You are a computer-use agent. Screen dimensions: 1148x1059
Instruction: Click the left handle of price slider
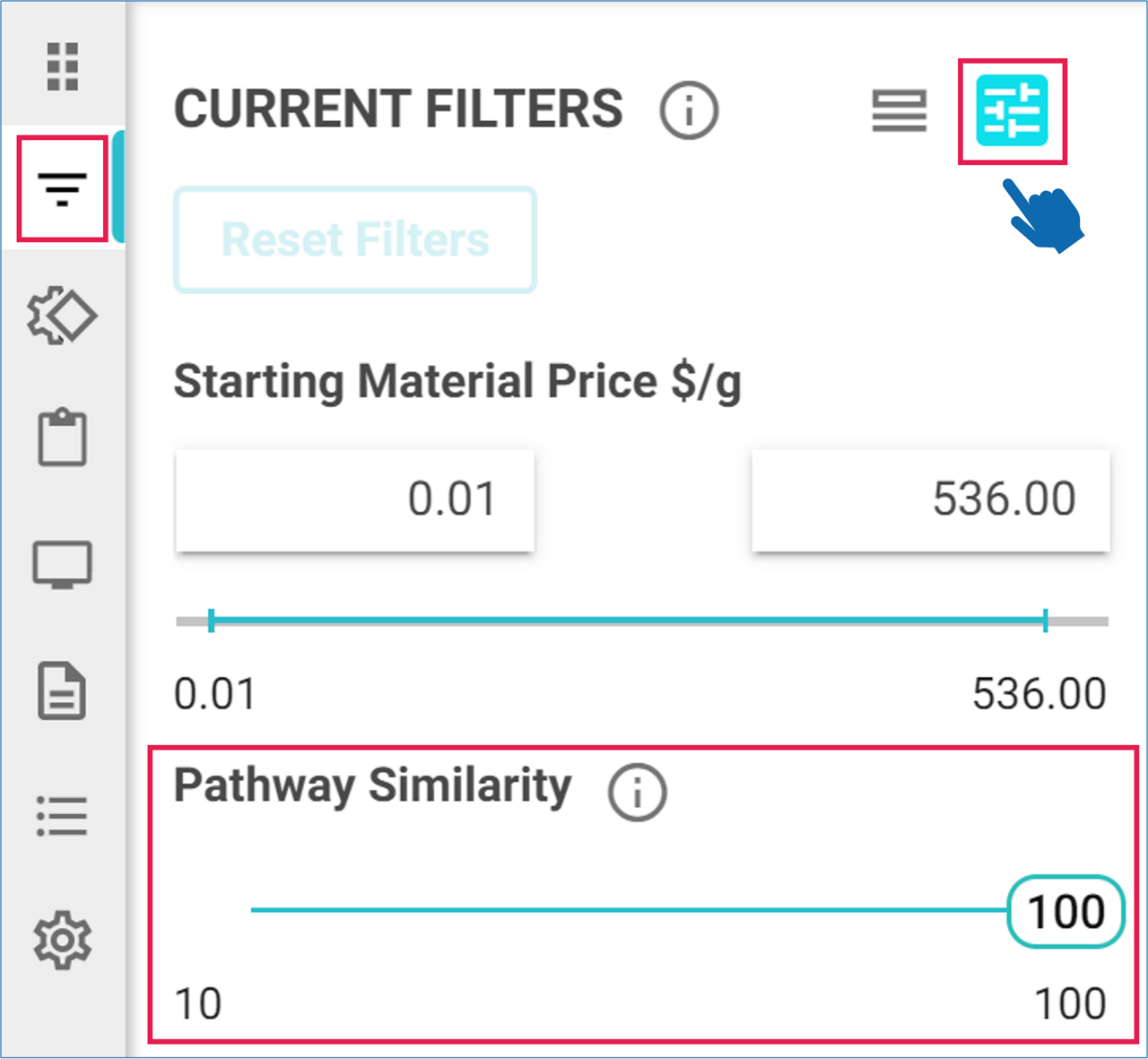tap(211, 621)
